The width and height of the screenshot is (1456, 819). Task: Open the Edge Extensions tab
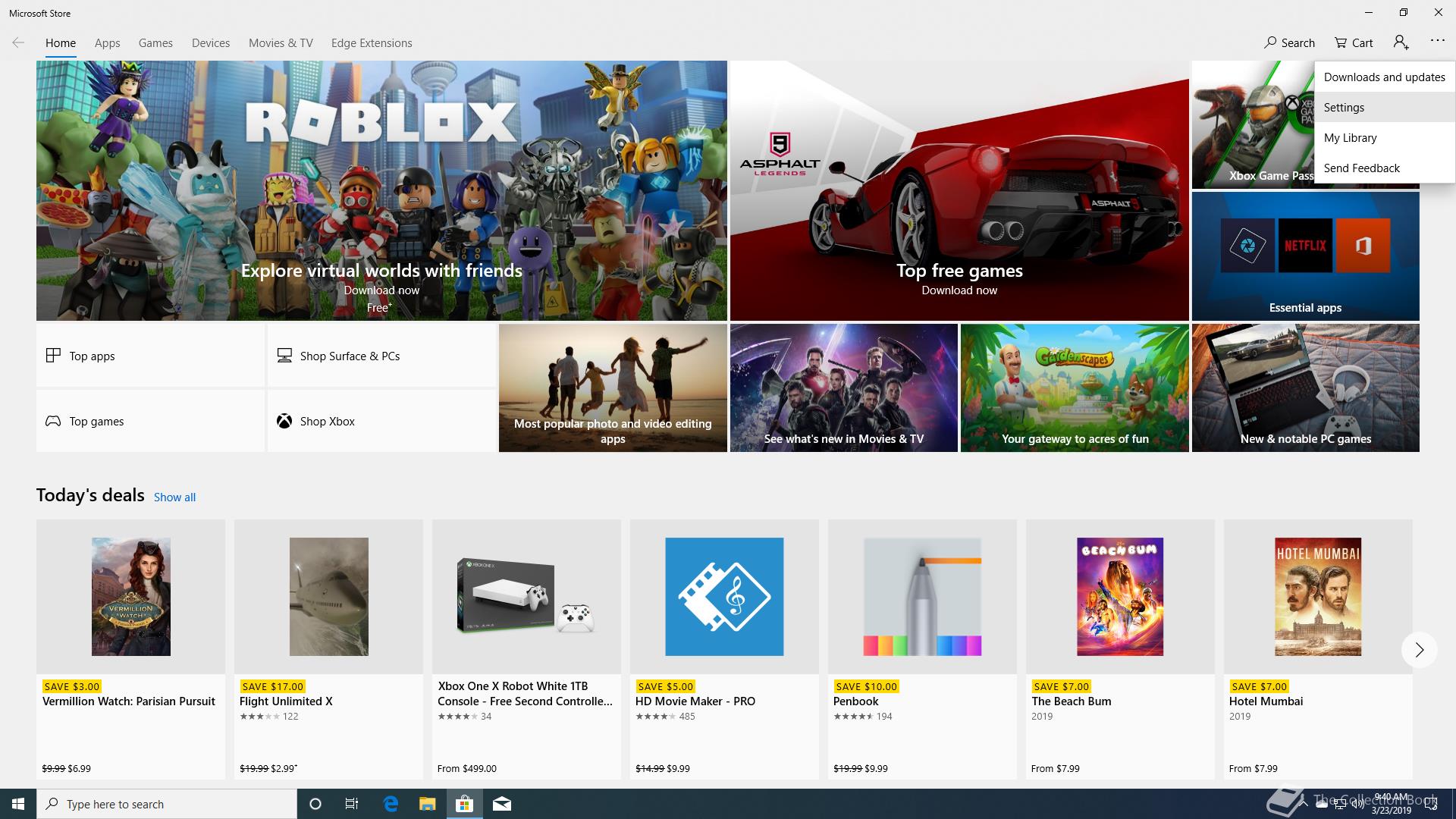372,43
